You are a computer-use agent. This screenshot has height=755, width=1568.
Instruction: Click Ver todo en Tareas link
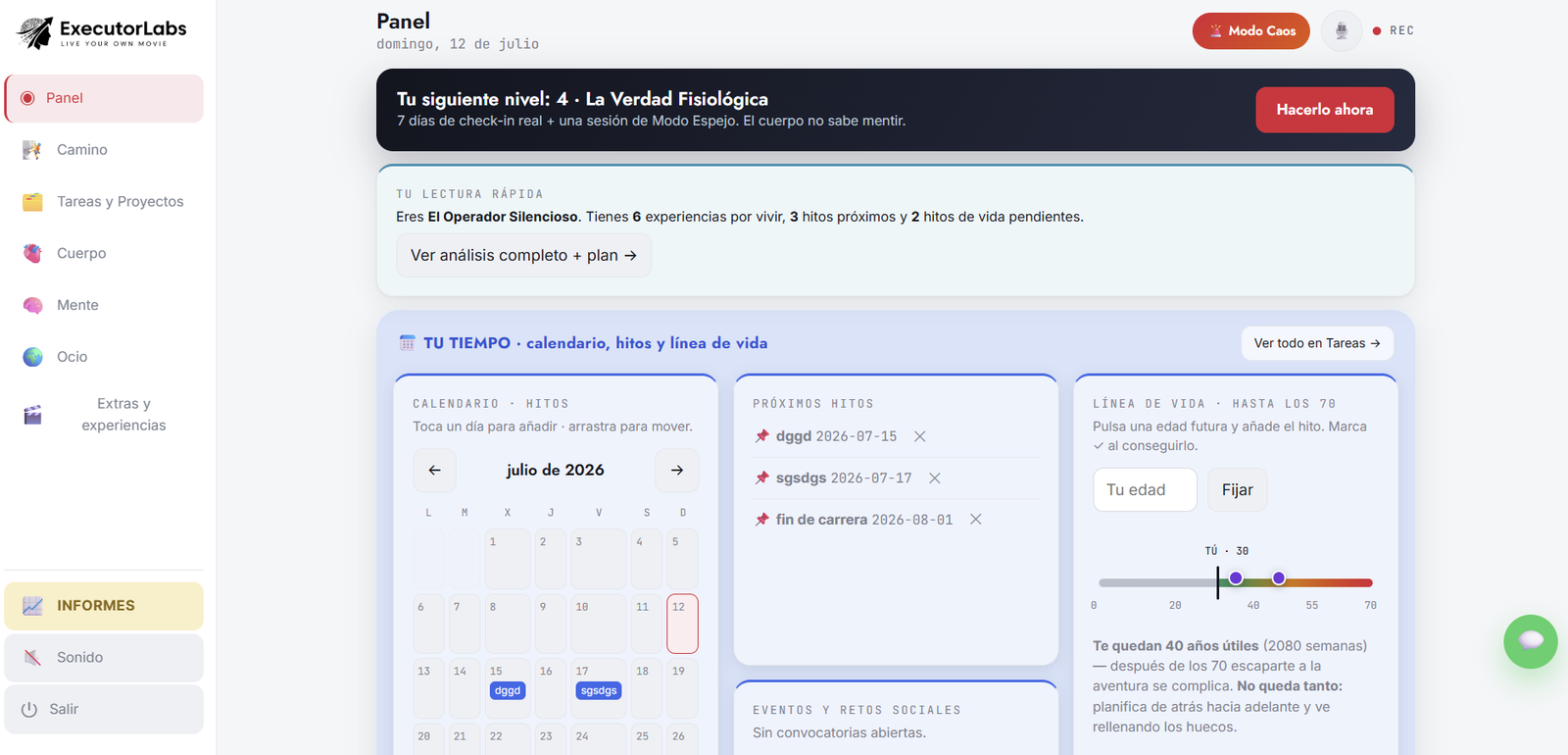pyautogui.click(x=1317, y=343)
